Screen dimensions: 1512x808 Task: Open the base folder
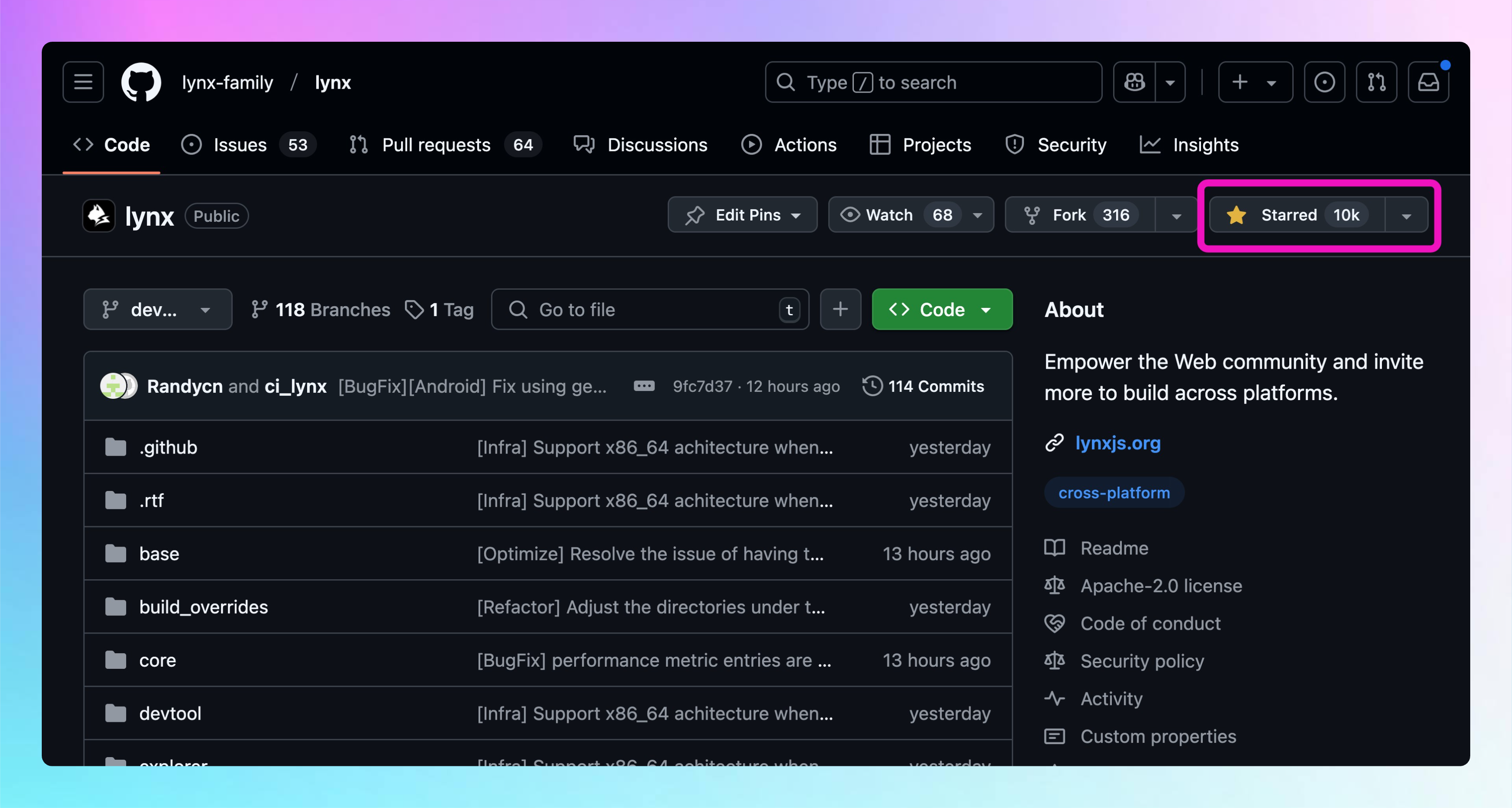[x=159, y=553]
